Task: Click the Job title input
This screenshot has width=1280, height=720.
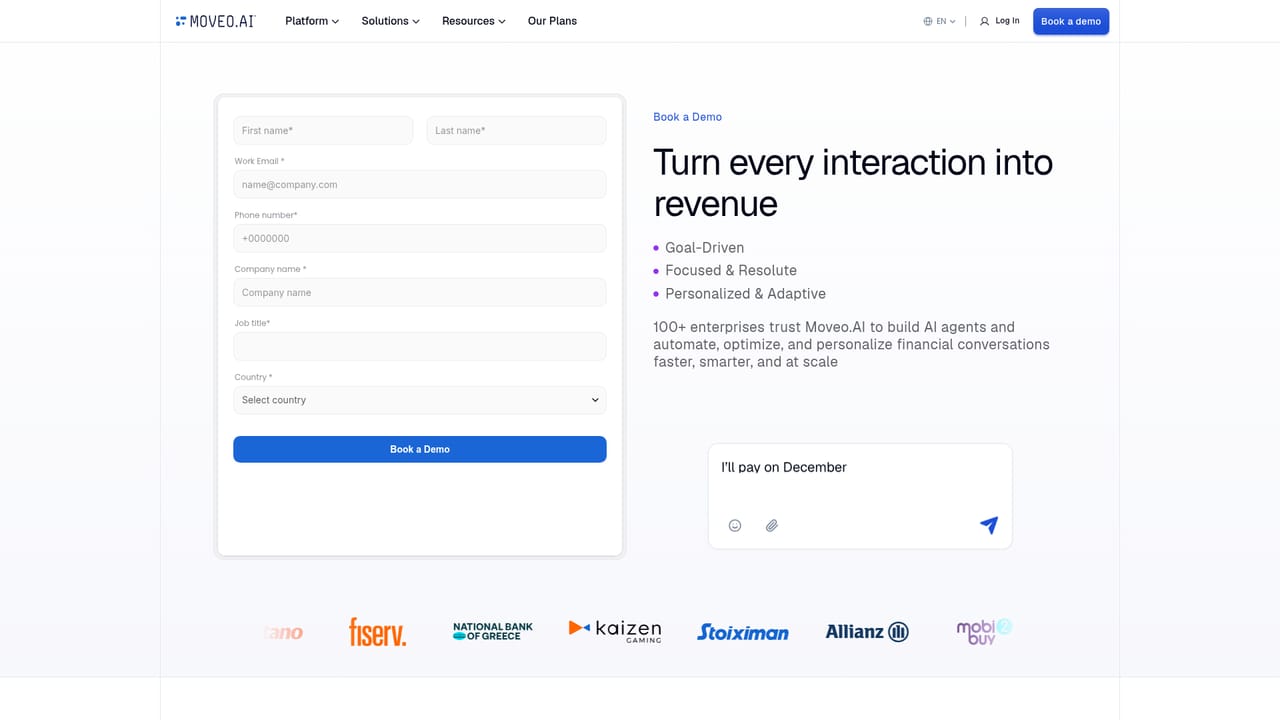Action: tap(420, 346)
